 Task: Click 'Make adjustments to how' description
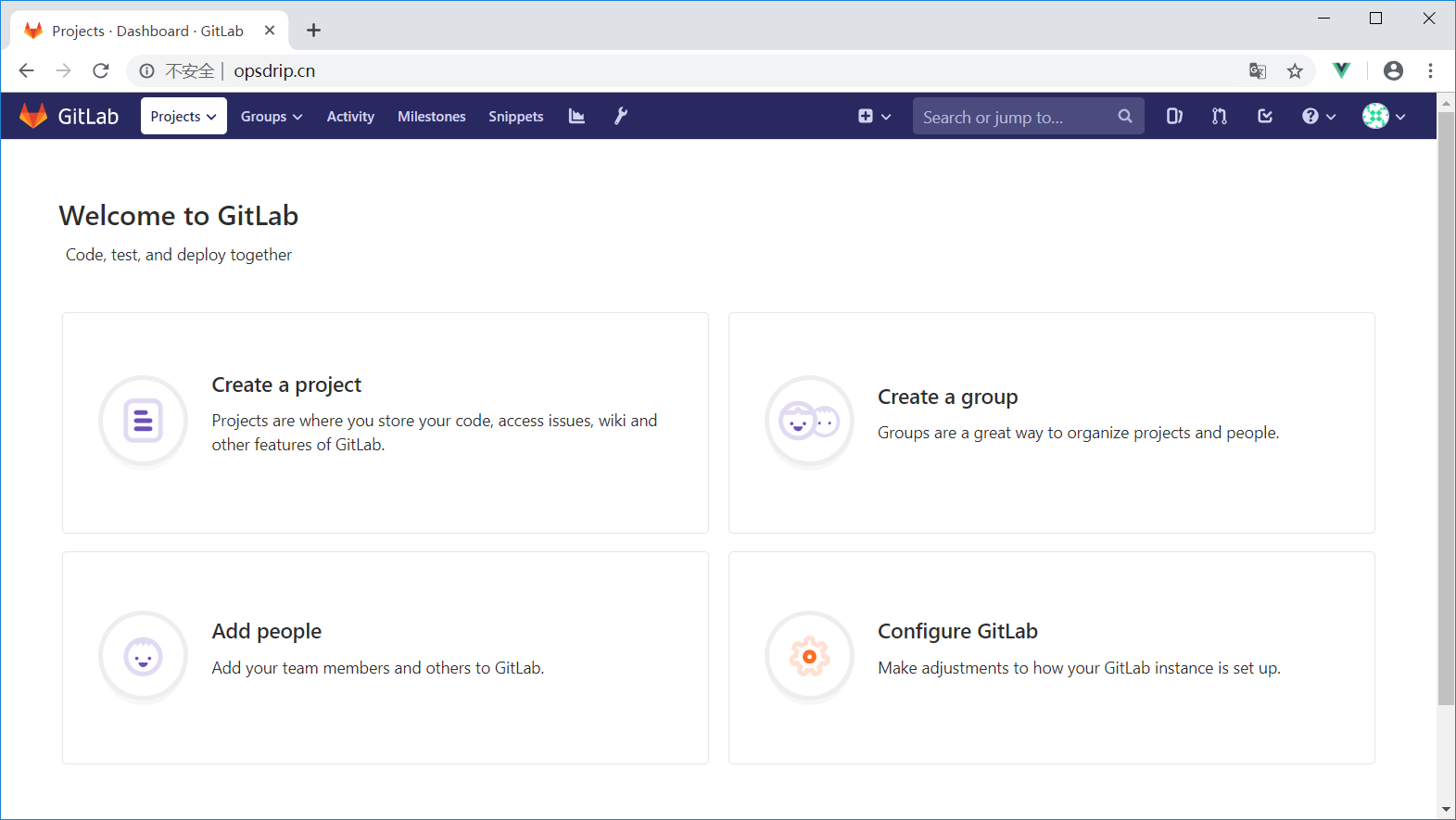[x=1079, y=668]
